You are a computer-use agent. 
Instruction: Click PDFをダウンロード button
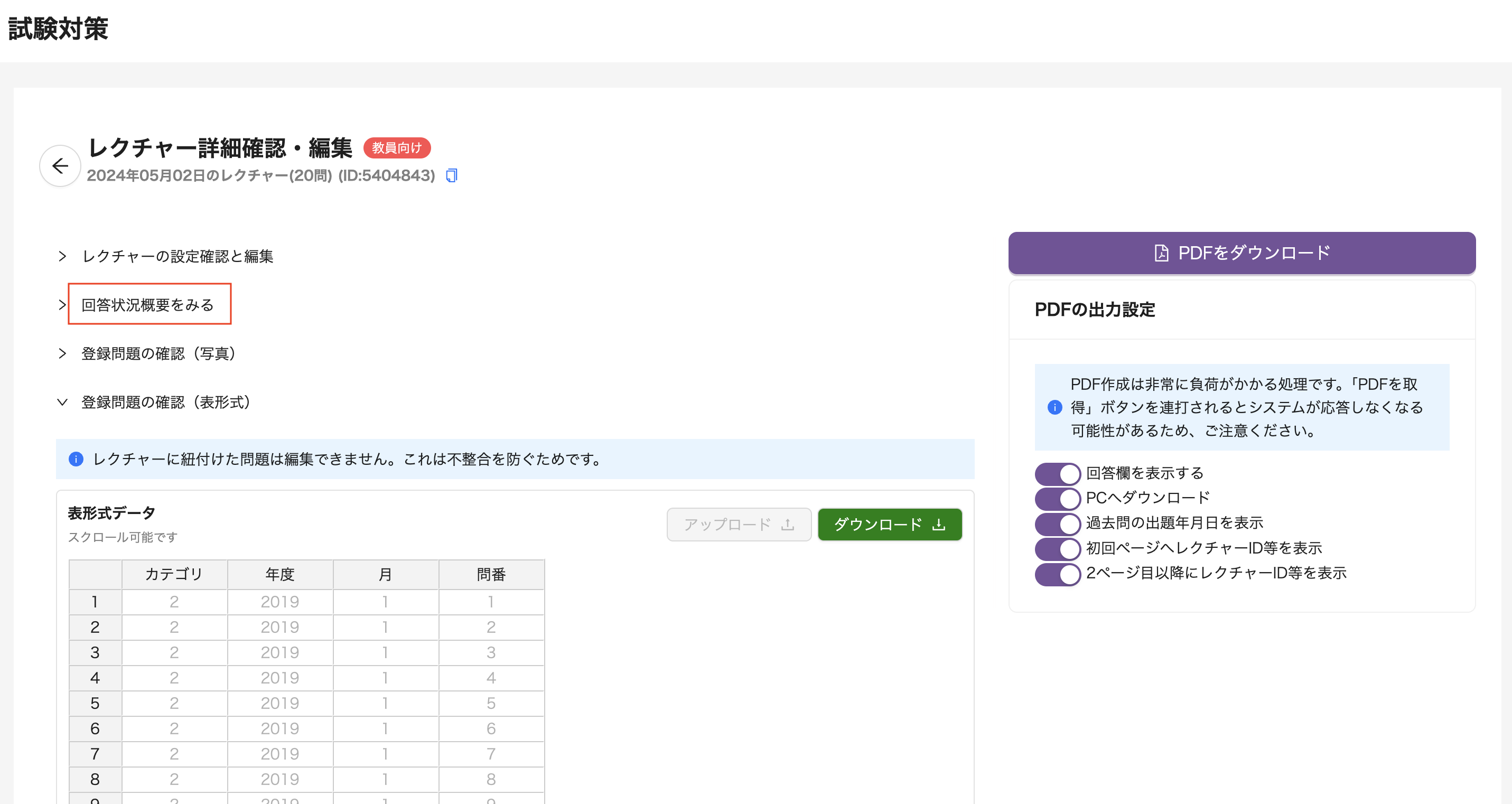pyautogui.click(x=1242, y=253)
